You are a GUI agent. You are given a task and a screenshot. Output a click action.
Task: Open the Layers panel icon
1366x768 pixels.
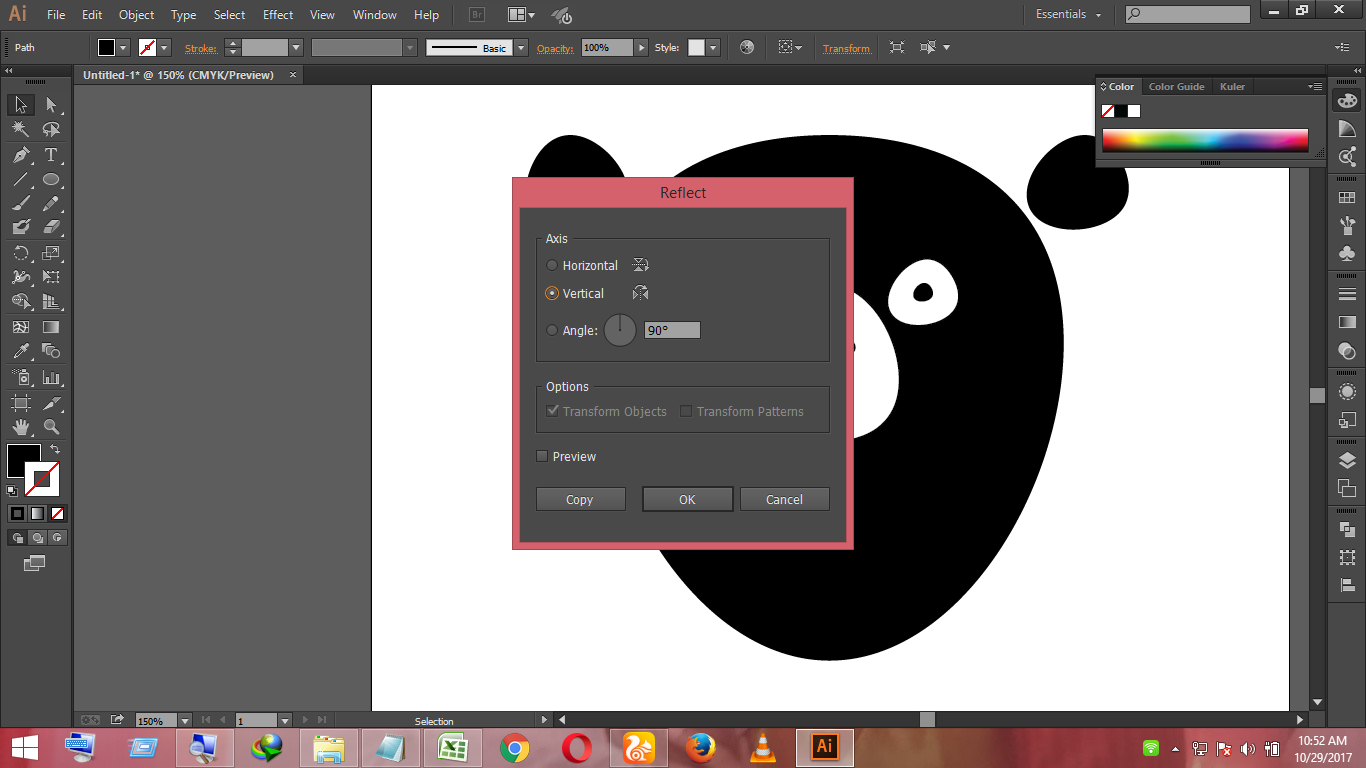pyautogui.click(x=1347, y=460)
